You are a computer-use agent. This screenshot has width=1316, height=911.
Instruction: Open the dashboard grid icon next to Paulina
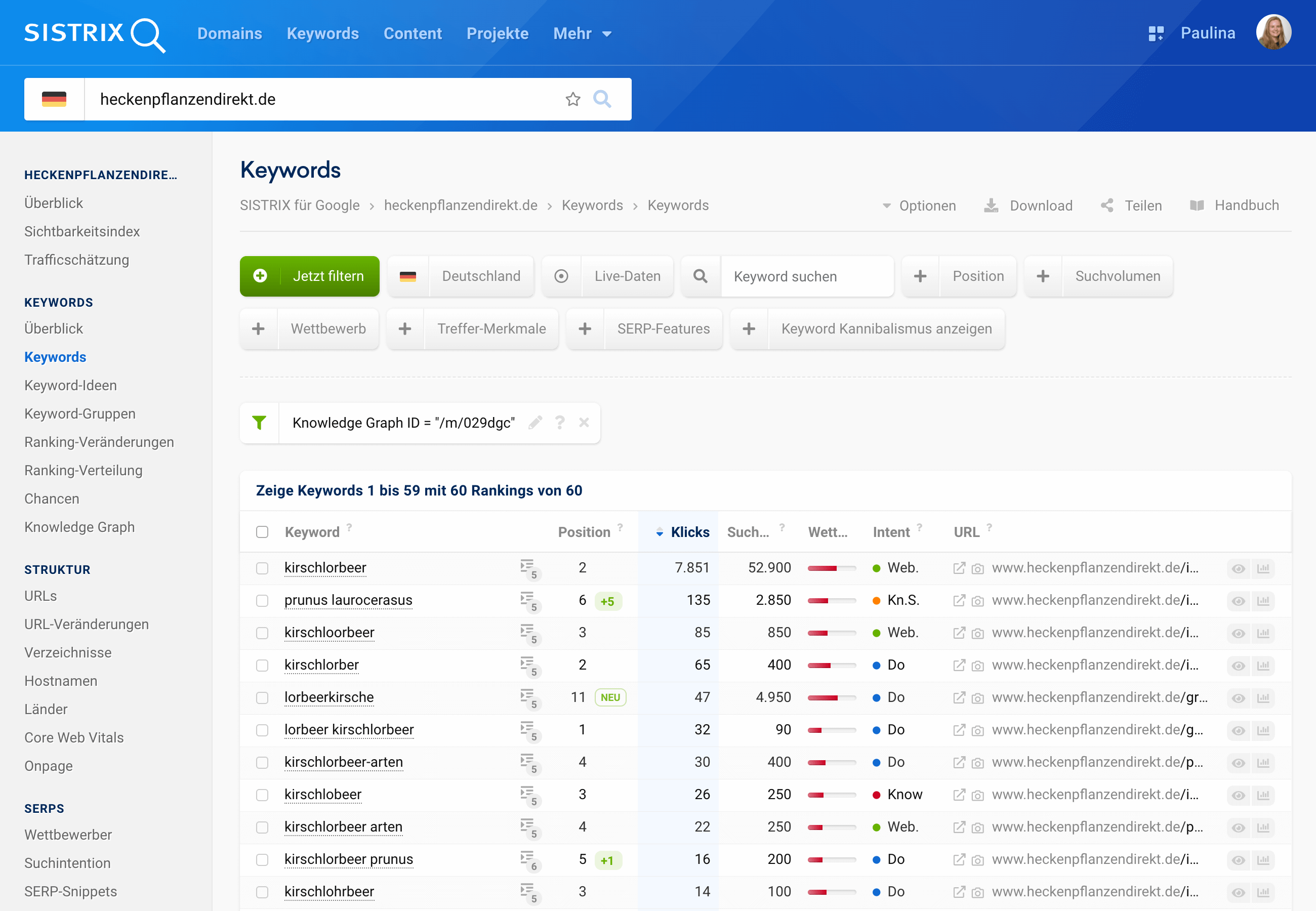1156,34
